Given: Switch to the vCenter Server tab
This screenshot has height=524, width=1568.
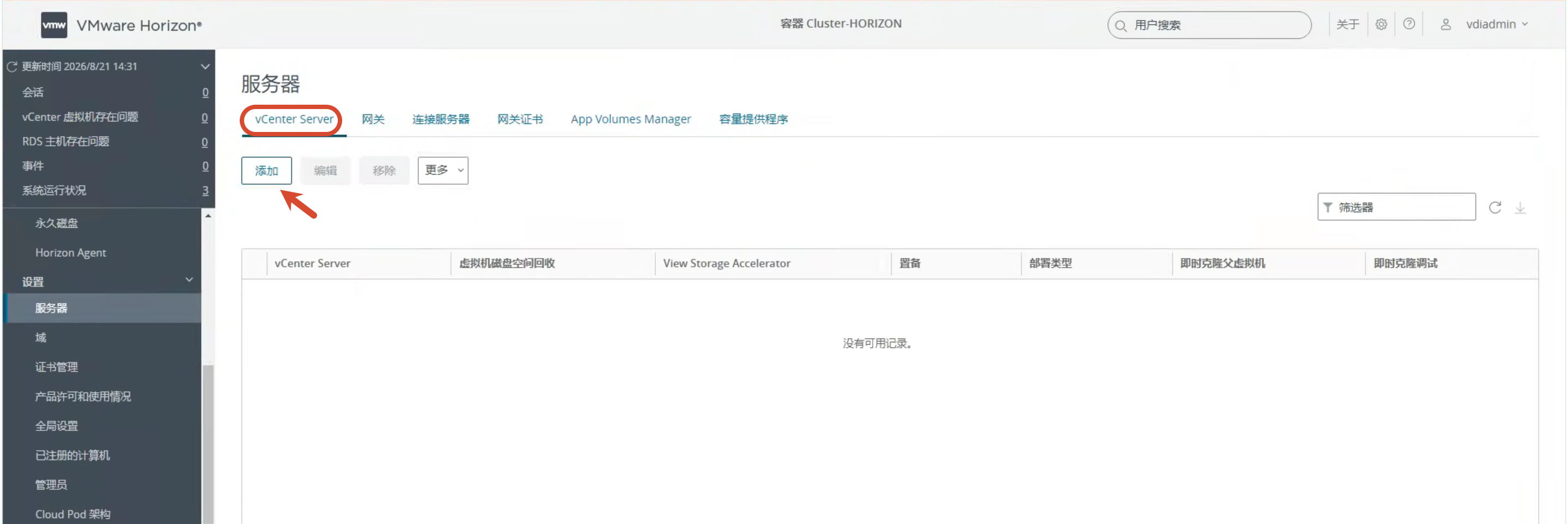Looking at the screenshot, I should click(294, 119).
